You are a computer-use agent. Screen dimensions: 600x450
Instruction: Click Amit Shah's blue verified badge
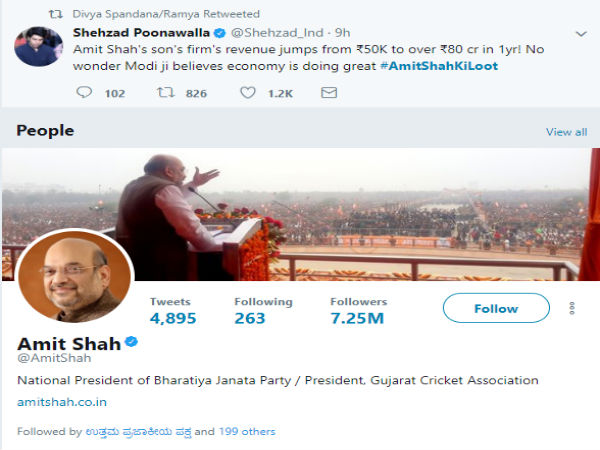click(x=131, y=343)
